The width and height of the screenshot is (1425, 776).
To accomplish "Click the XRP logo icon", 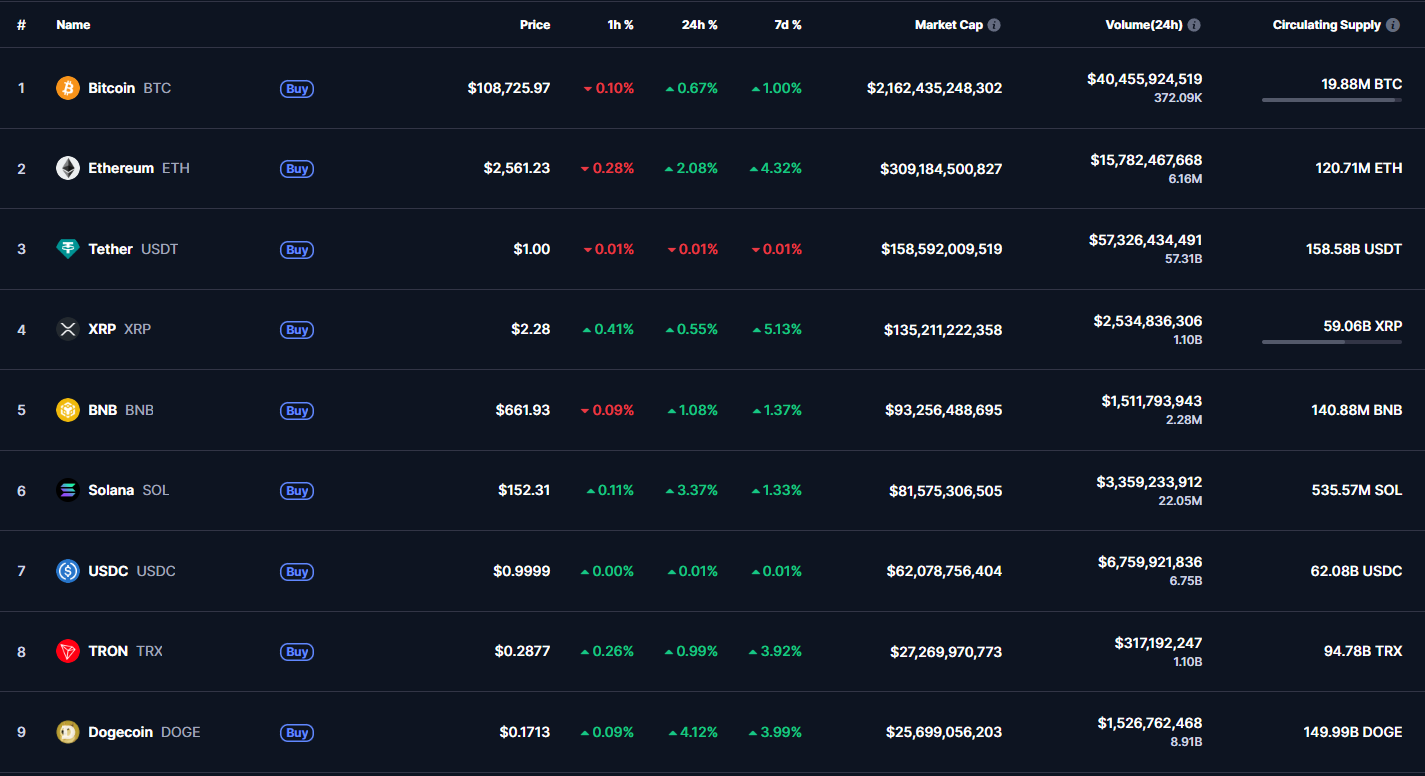I will [x=67, y=329].
